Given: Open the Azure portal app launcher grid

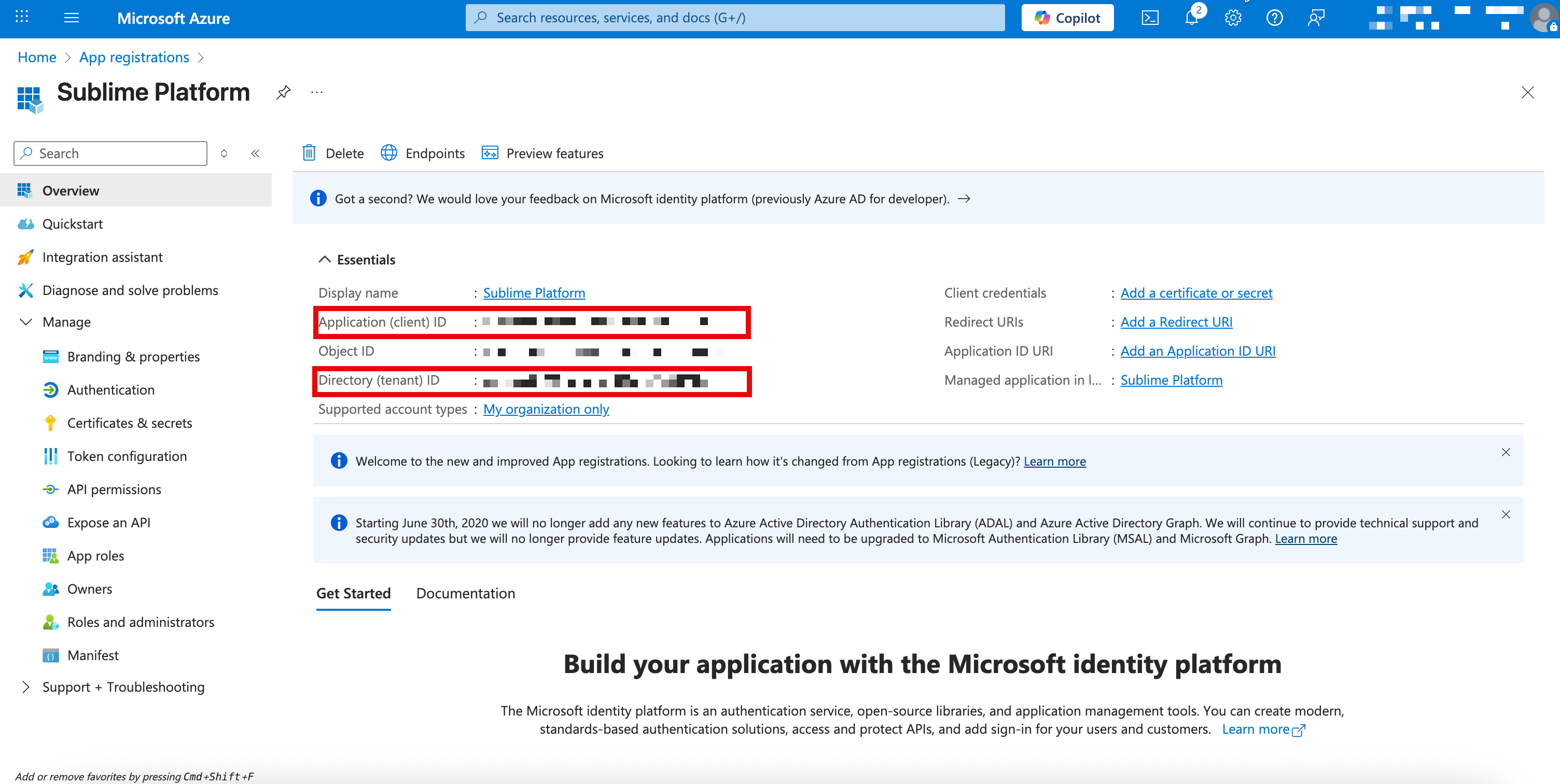Looking at the screenshot, I should tap(22, 17).
